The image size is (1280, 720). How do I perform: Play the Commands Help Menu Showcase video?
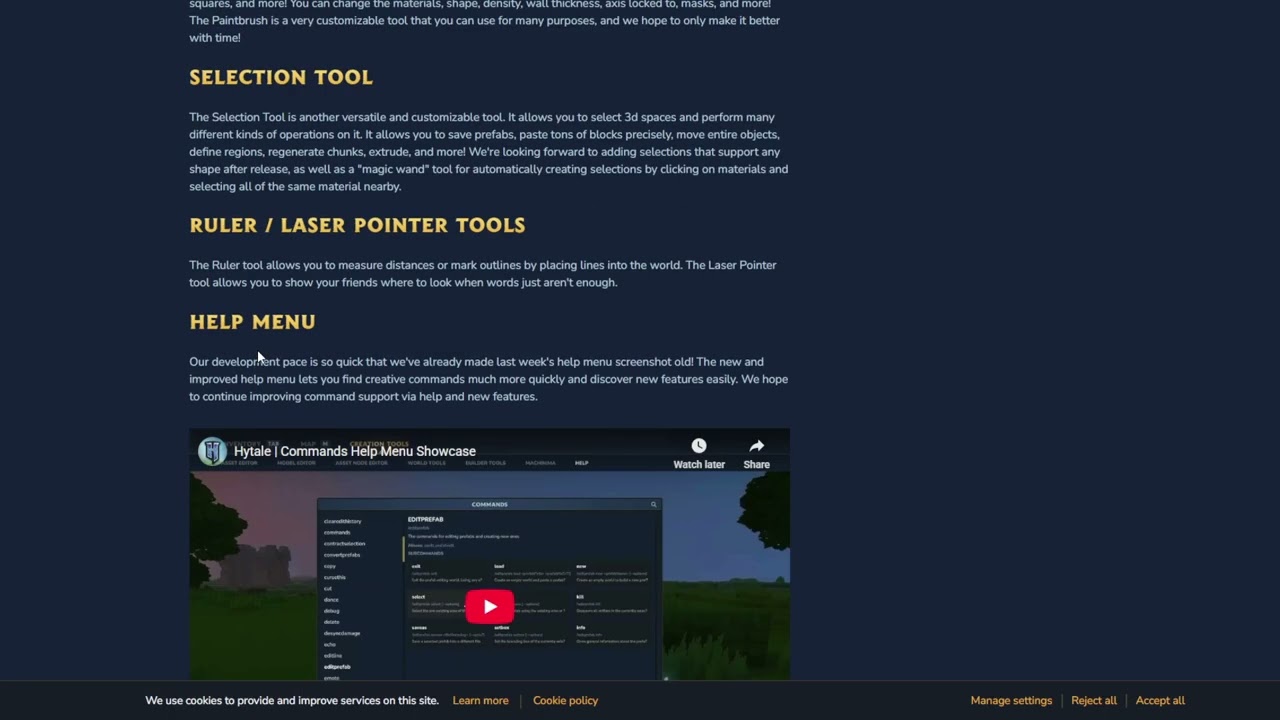pyautogui.click(x=490, y=606)
